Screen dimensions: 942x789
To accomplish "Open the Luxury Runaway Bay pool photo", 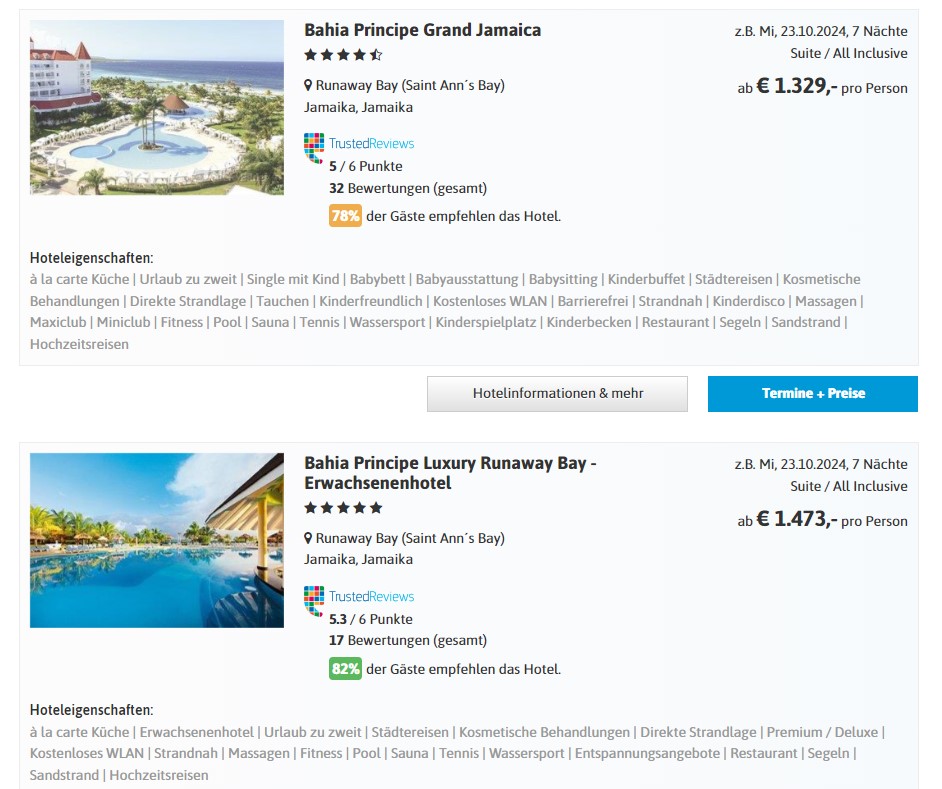I will click(157, 540).
